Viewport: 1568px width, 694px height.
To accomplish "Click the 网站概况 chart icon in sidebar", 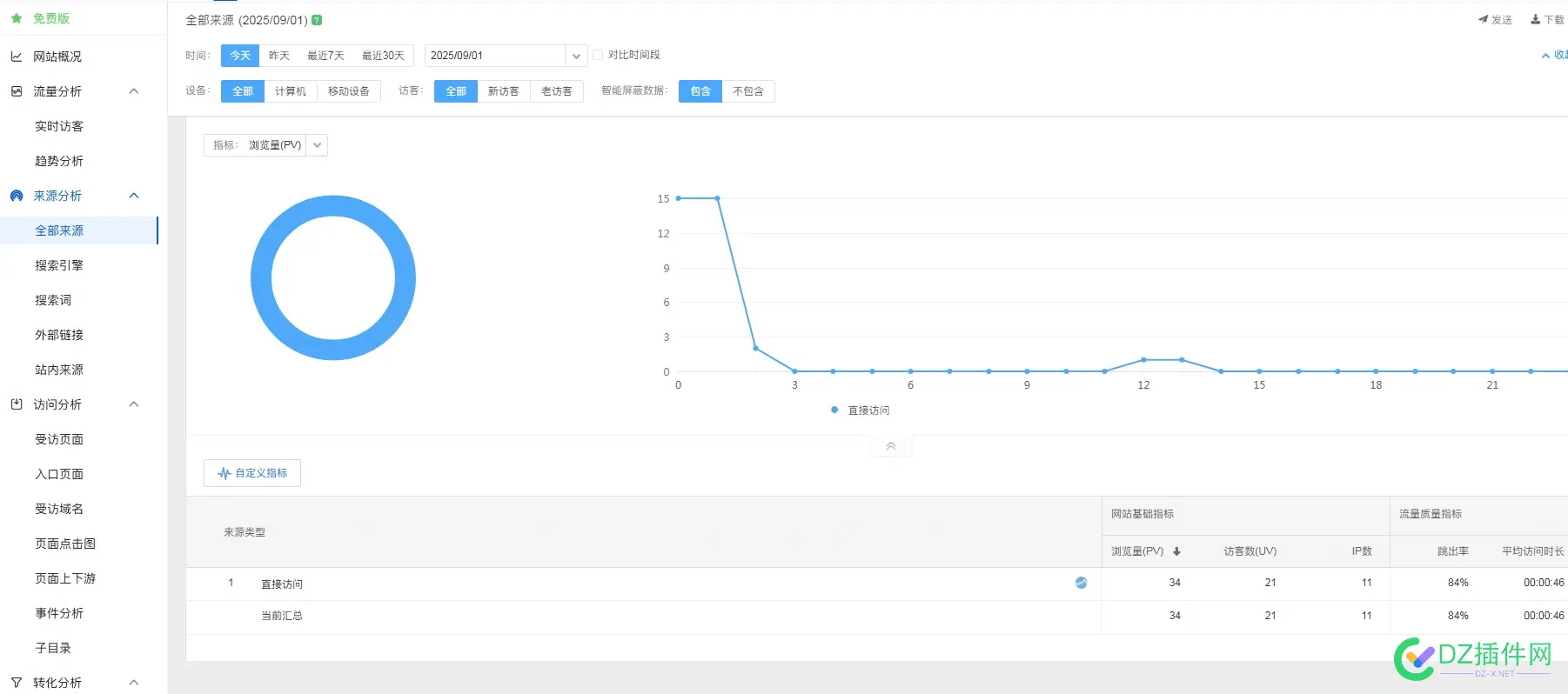I will (x=17, y=57).
